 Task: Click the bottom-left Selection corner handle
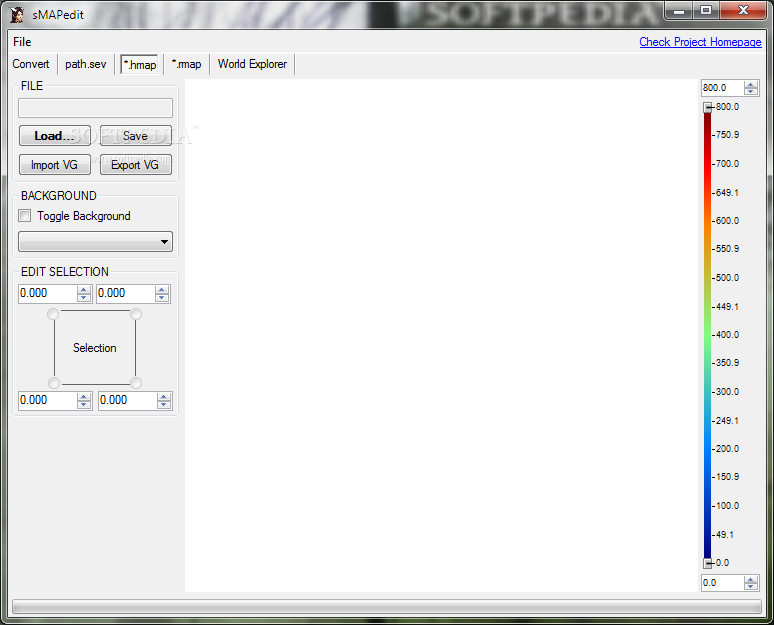tap(54, 383)
